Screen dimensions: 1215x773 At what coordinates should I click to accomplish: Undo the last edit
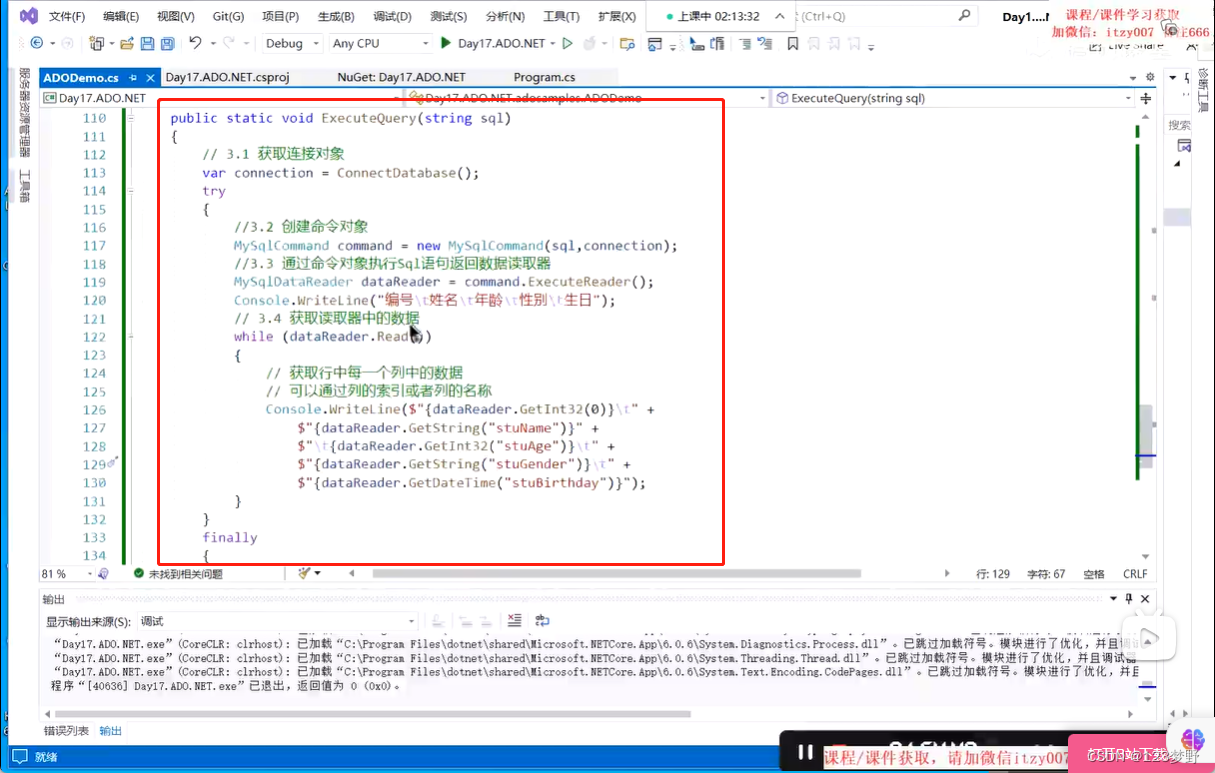coord(195,43)
